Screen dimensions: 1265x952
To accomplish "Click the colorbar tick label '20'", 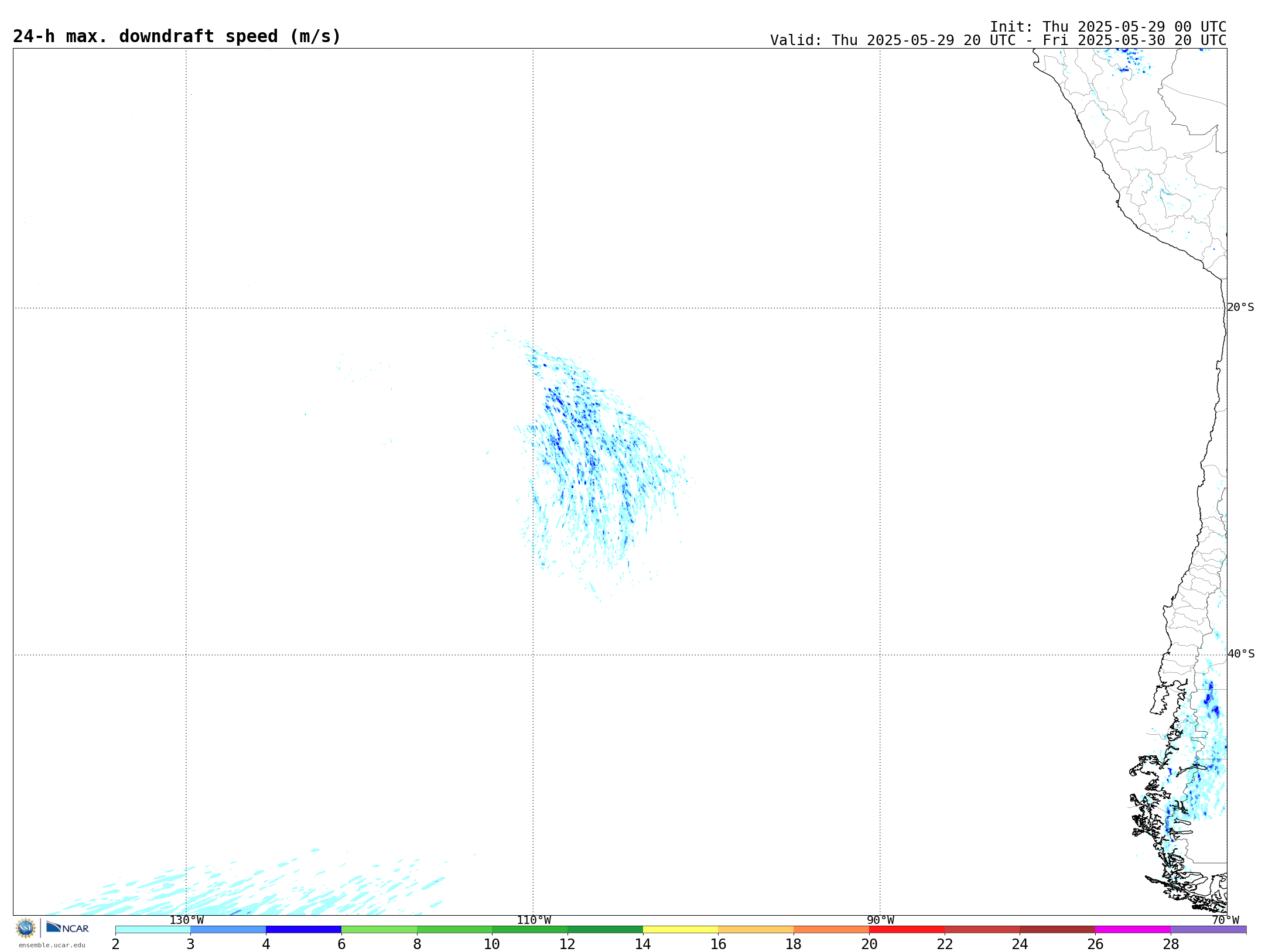I will (x=869, y=944).
